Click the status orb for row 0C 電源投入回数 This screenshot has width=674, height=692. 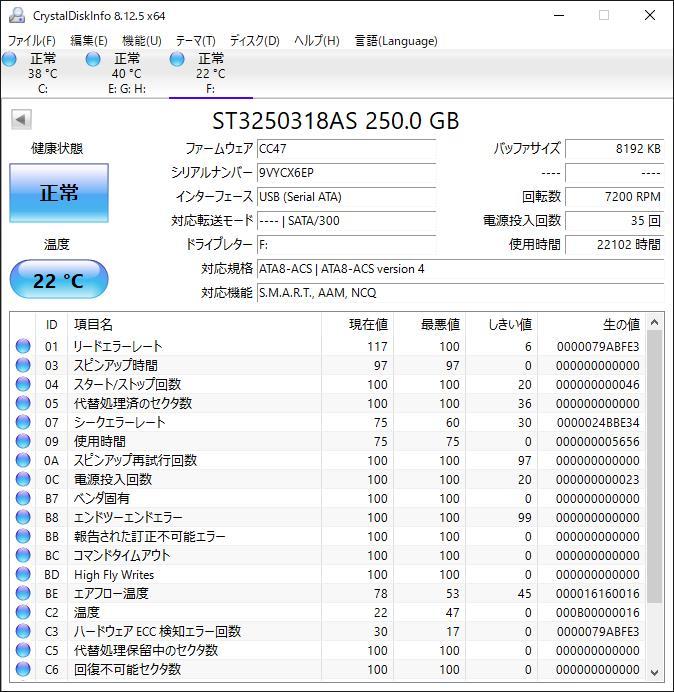[x=23, y=479]
